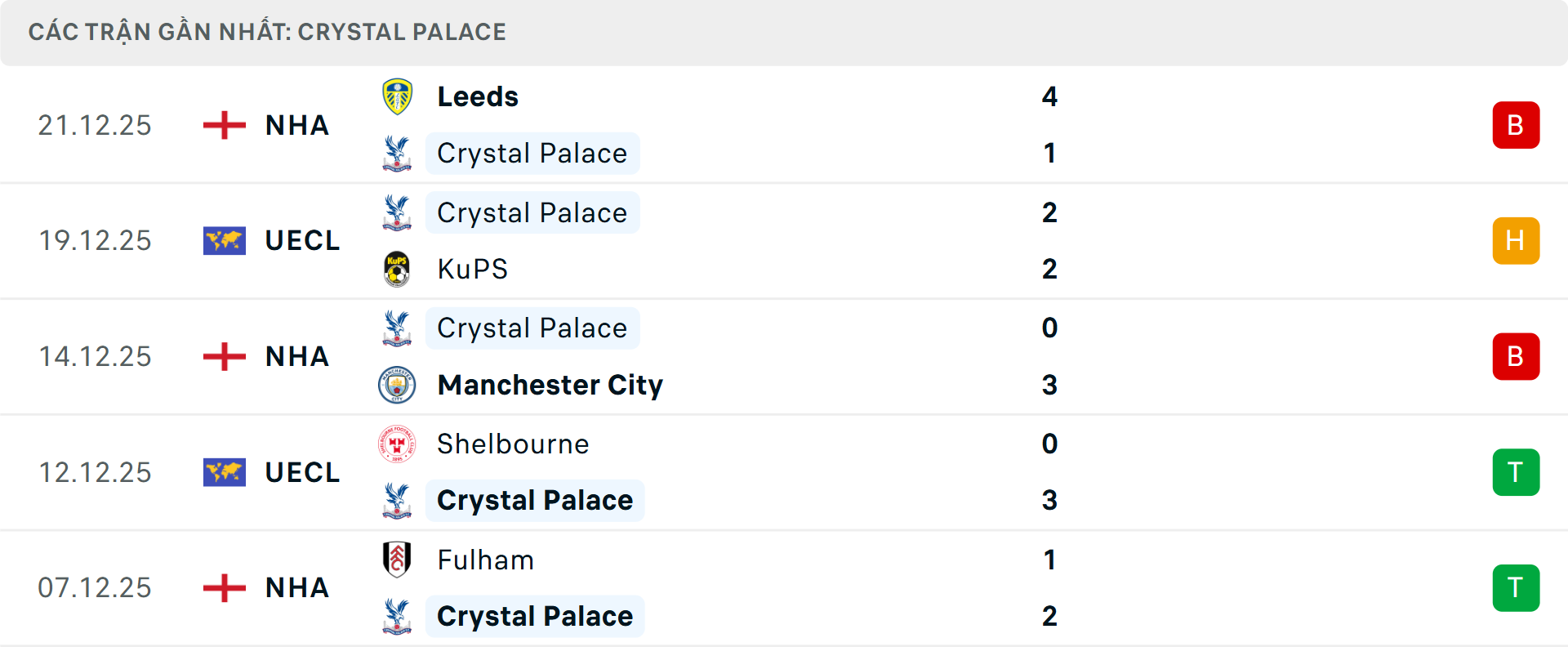Click the score 4 next to Leeds

[1050, 96]
